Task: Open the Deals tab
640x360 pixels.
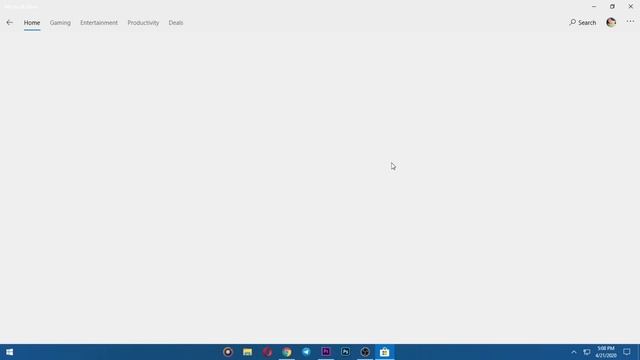Action: tap(176, 22)
